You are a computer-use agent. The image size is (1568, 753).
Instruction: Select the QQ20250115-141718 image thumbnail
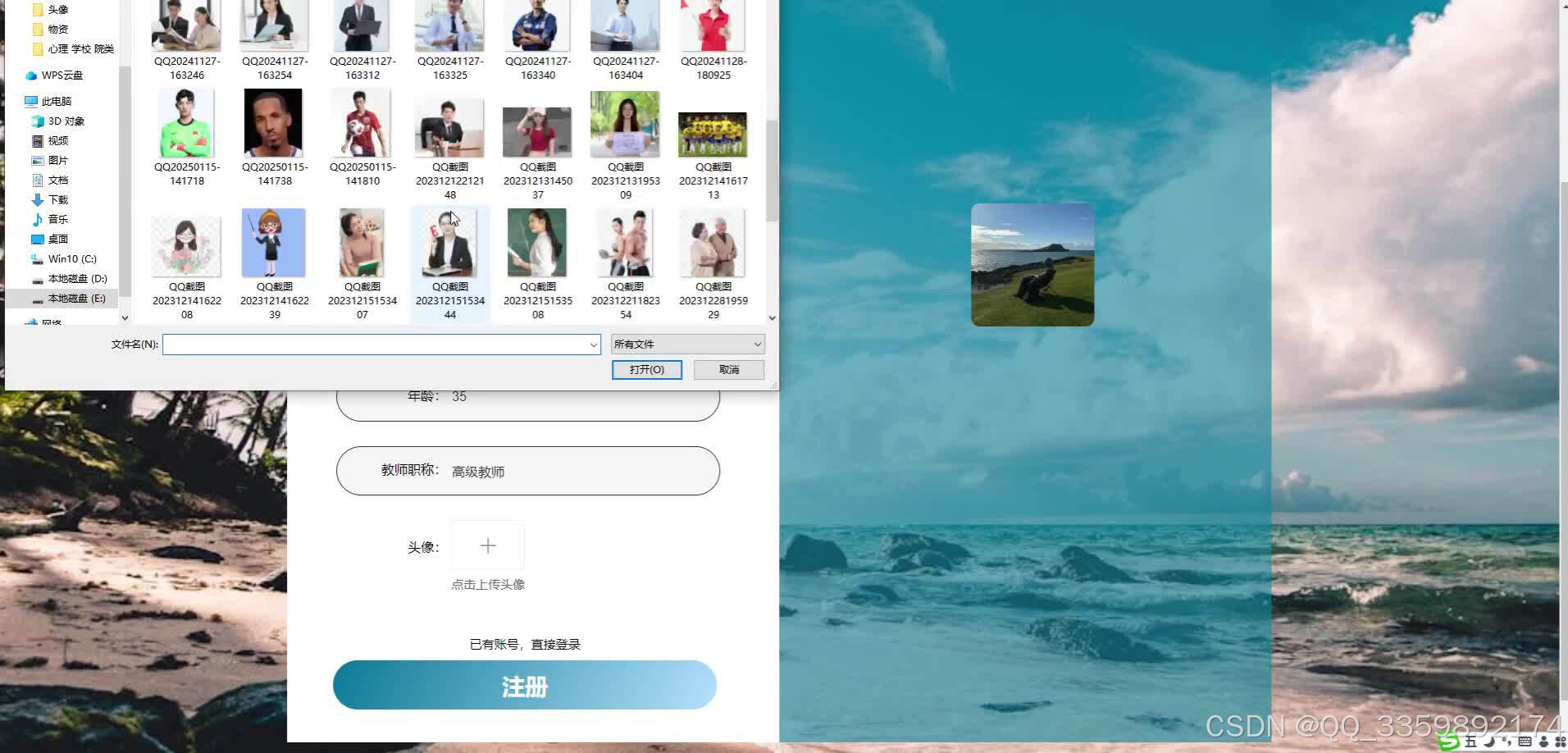point(186,123)
